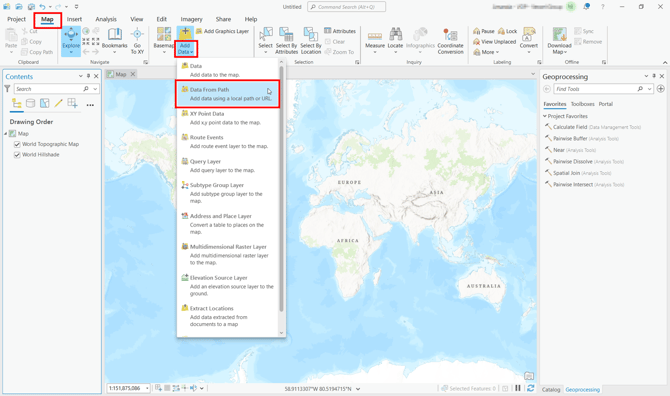Click the Contents filter funnel icon
The image size is (670, 396).
click(x=7, y=89)
